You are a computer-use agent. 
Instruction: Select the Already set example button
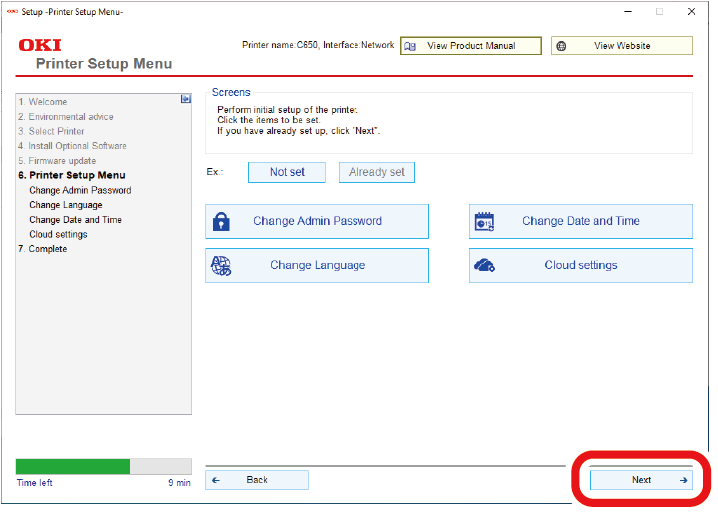tap(377, 172)
